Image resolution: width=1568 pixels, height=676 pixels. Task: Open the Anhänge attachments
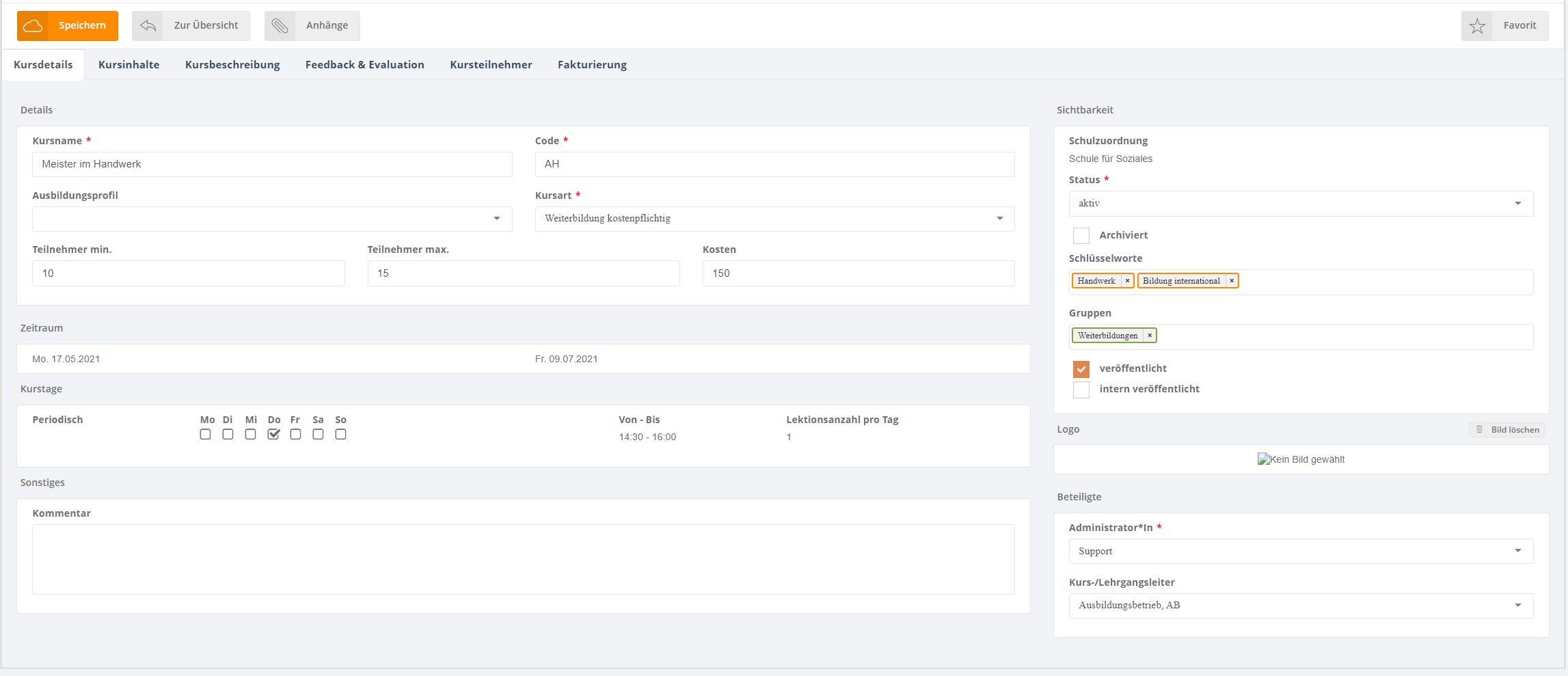tap(312, 26)
